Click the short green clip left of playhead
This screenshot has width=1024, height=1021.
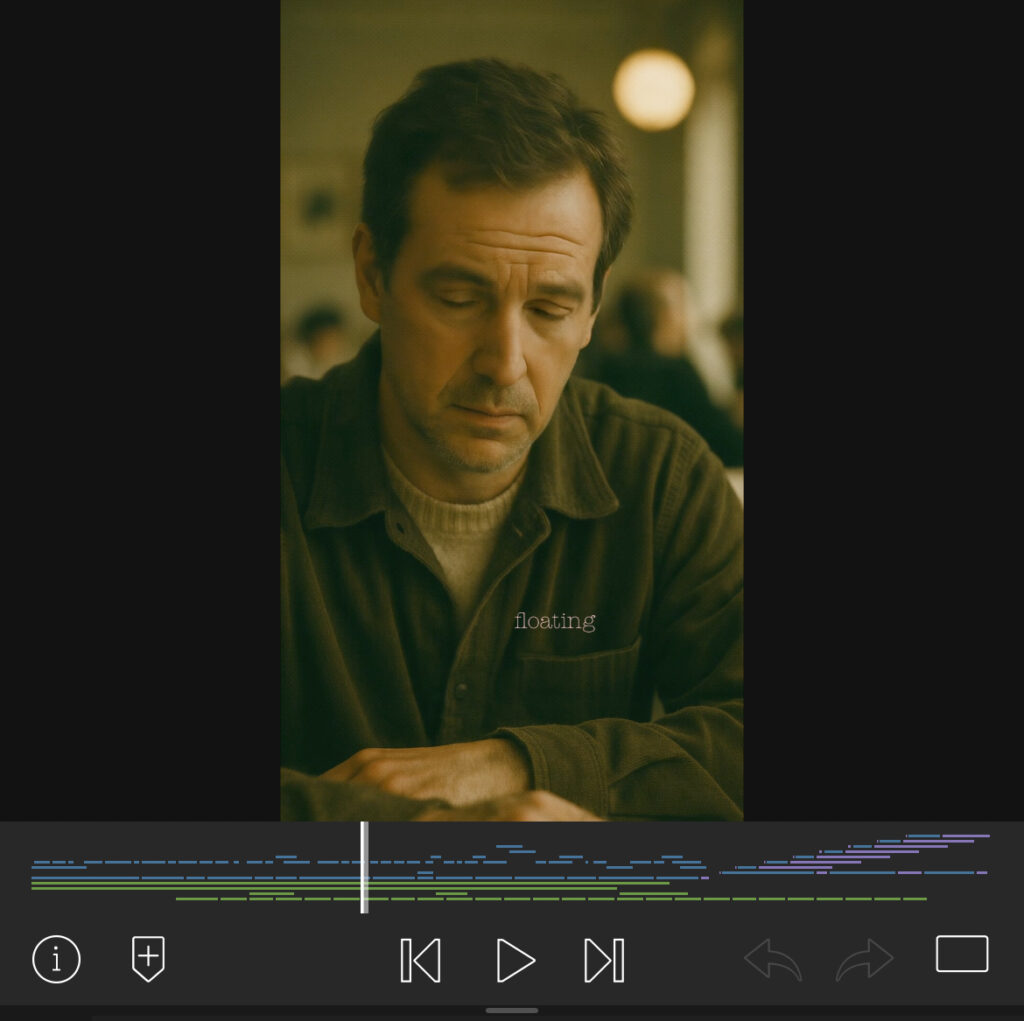(x=270, y=893)
